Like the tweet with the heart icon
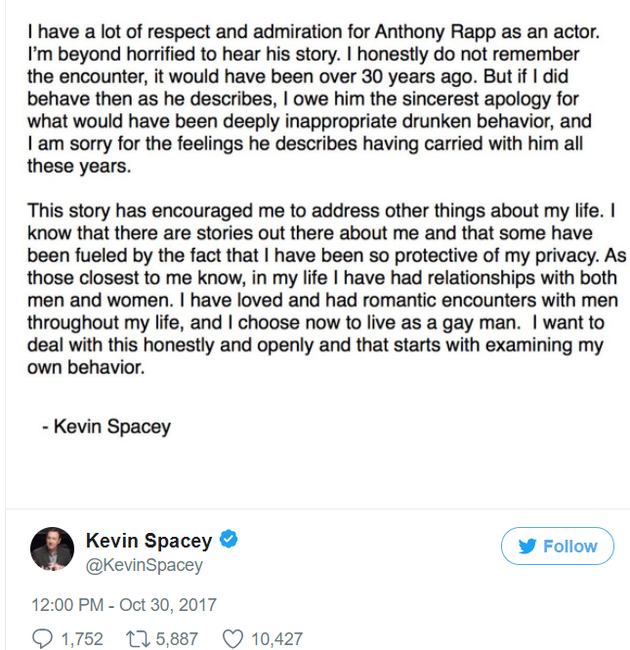This screenshot has height=650, width=630. click(233, 638)
